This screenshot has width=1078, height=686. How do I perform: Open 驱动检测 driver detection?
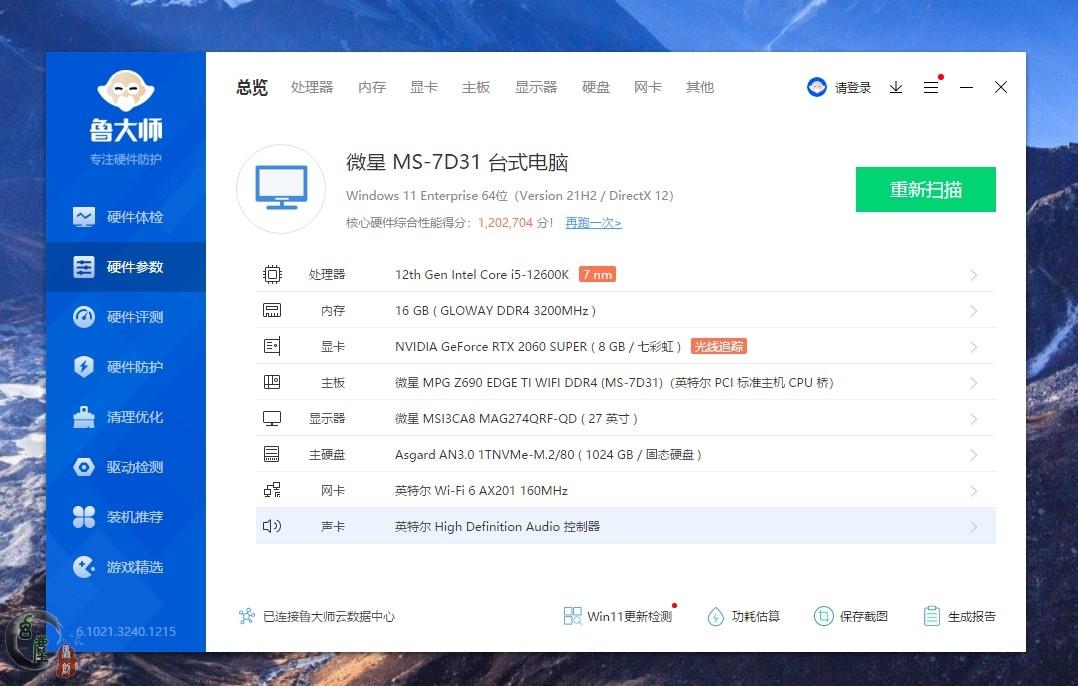pyautogui.click(x=126, y=467)
